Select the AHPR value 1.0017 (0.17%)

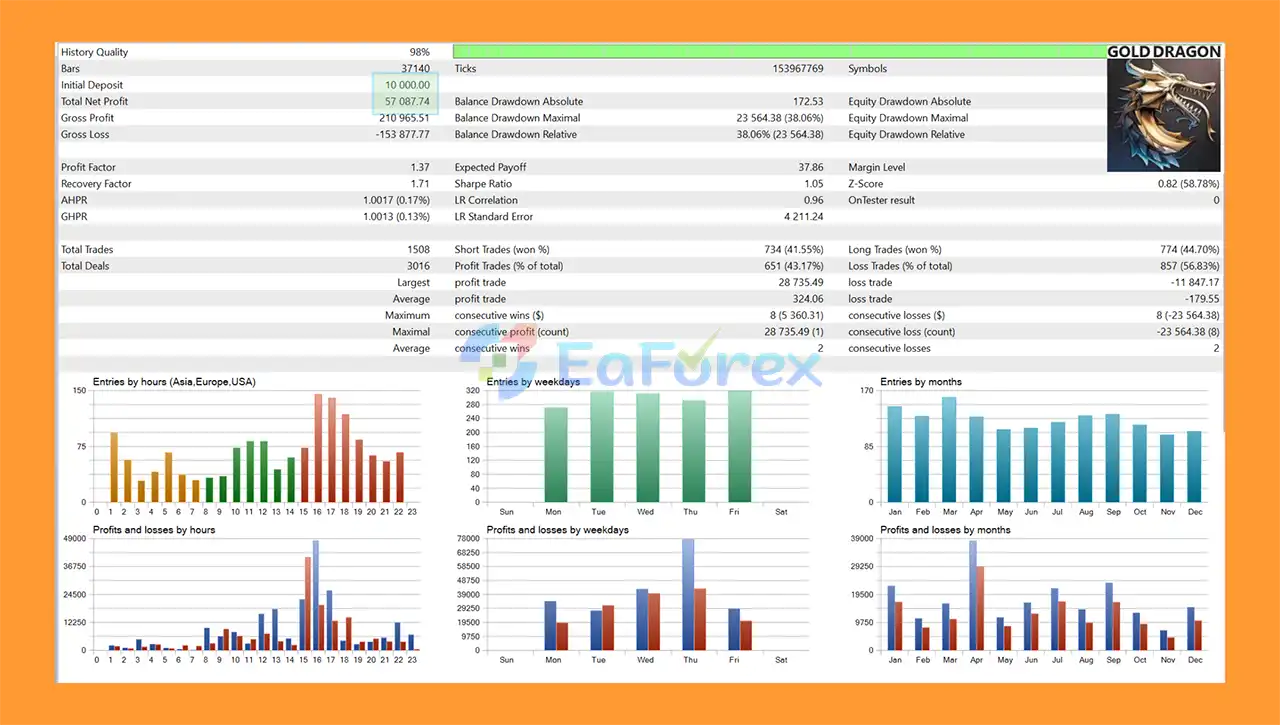point(397,200)
